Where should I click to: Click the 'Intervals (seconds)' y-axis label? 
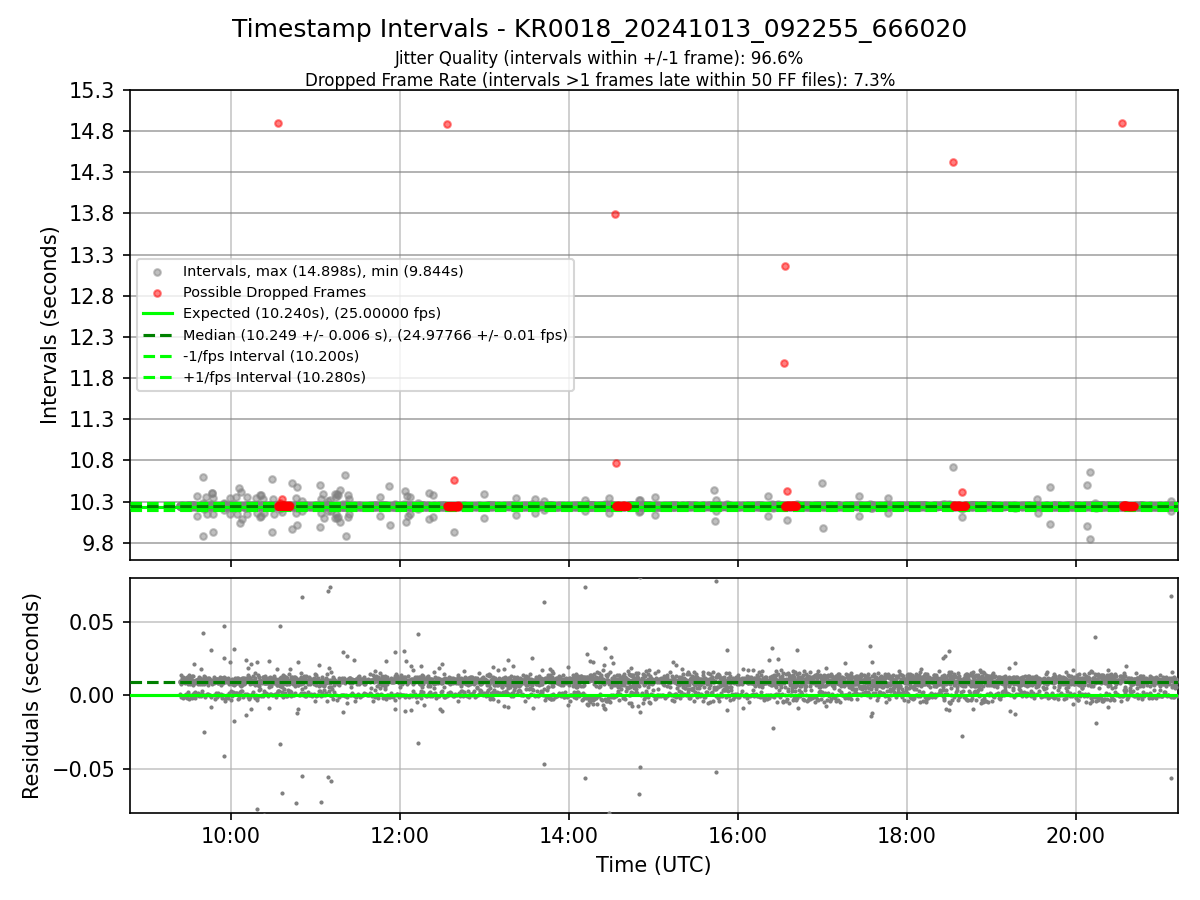[49, 324]
